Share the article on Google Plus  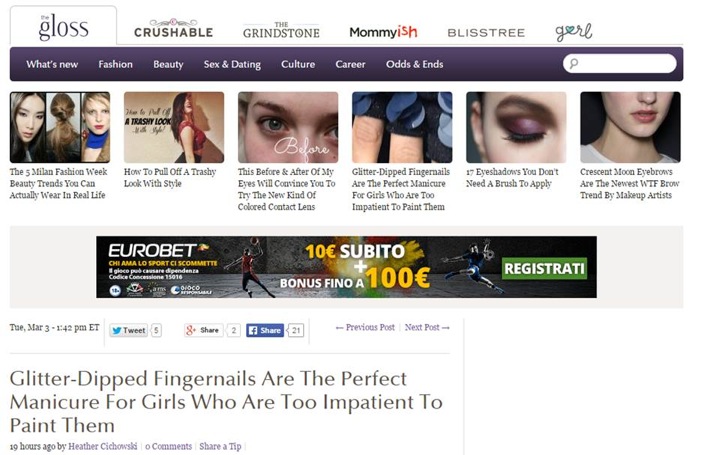203,330
